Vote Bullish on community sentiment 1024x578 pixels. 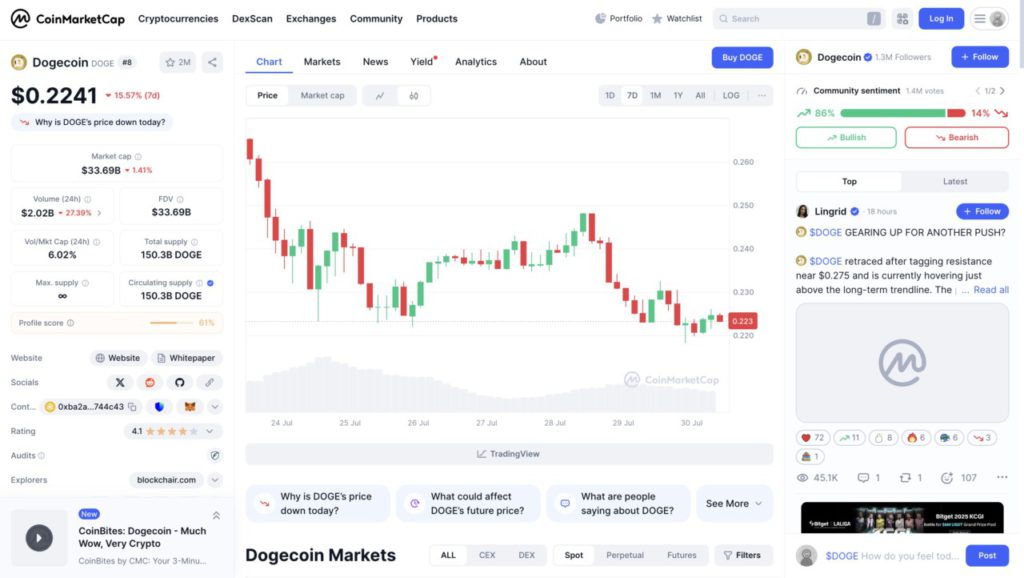click(846, 137)
